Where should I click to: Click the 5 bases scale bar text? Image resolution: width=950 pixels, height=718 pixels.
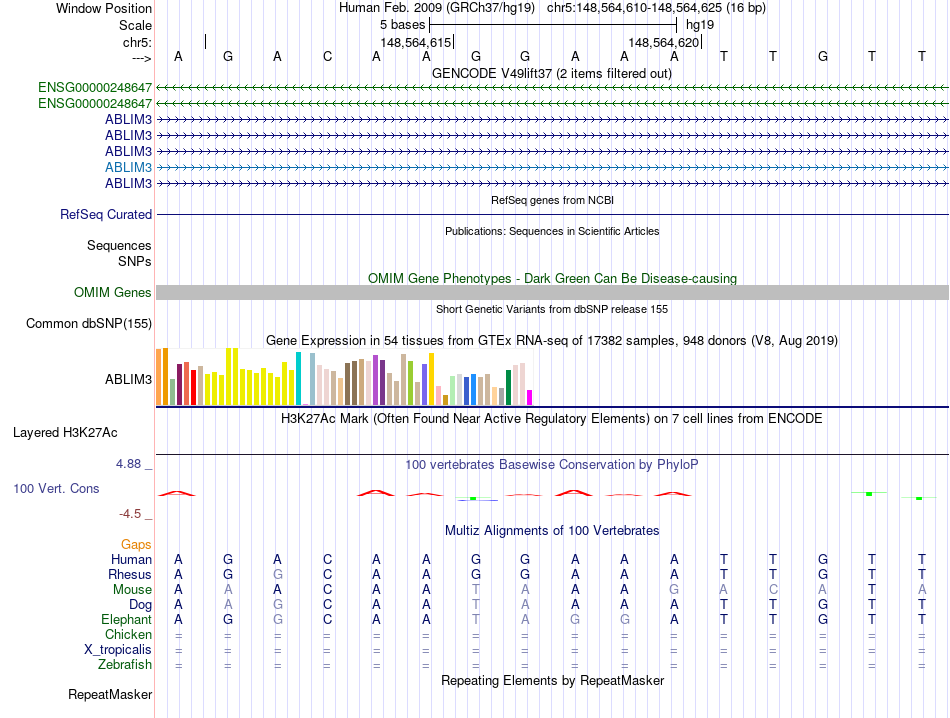pyautogui.click(x=402, y=25)
